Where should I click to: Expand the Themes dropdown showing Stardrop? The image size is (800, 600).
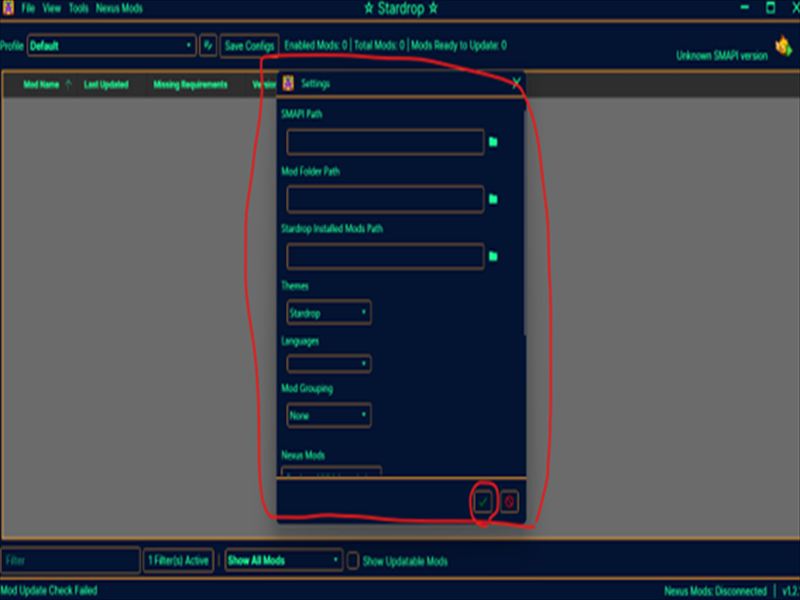pos(329,313)
